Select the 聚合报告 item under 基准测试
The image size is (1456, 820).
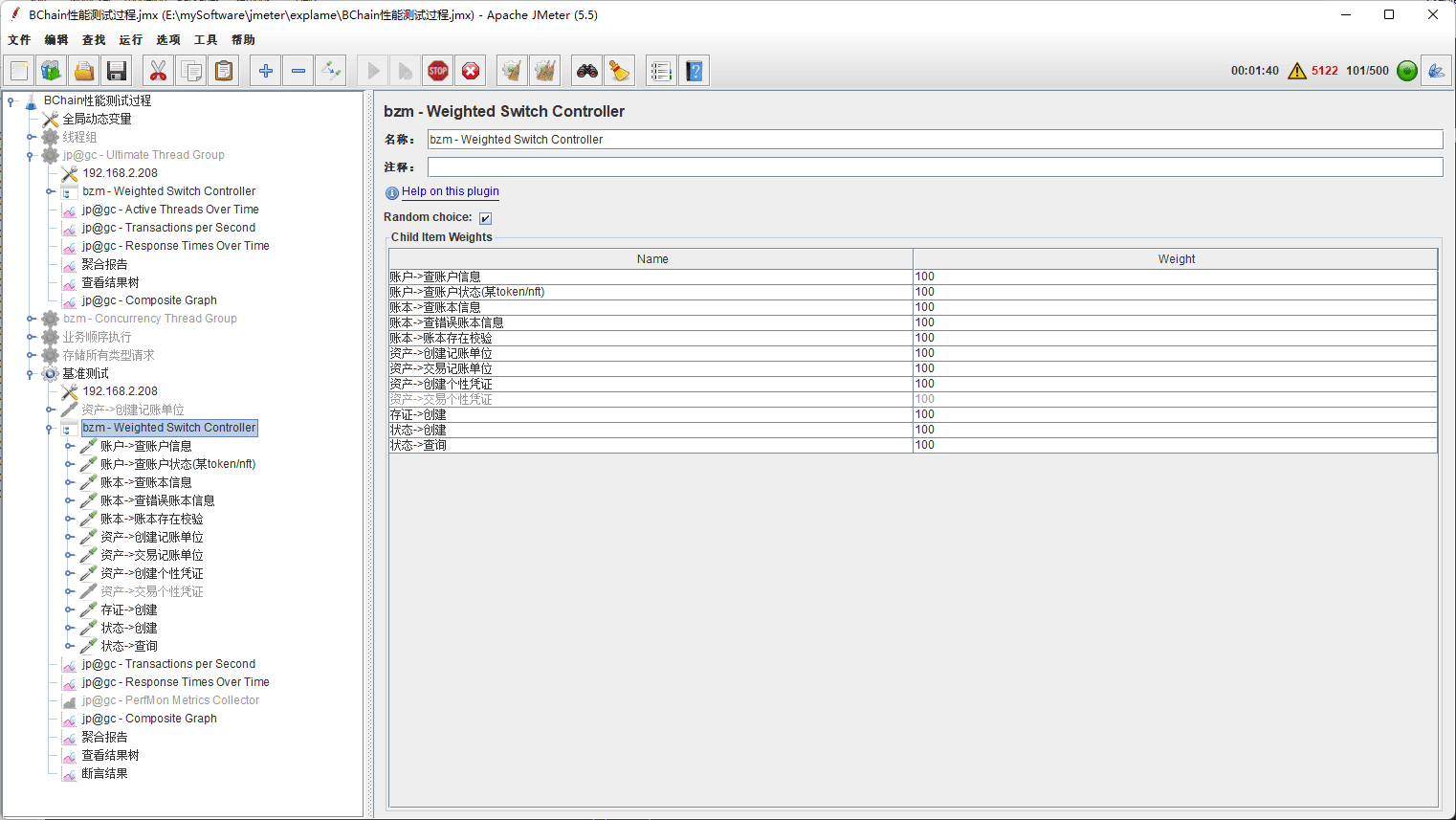coord(104,737)
